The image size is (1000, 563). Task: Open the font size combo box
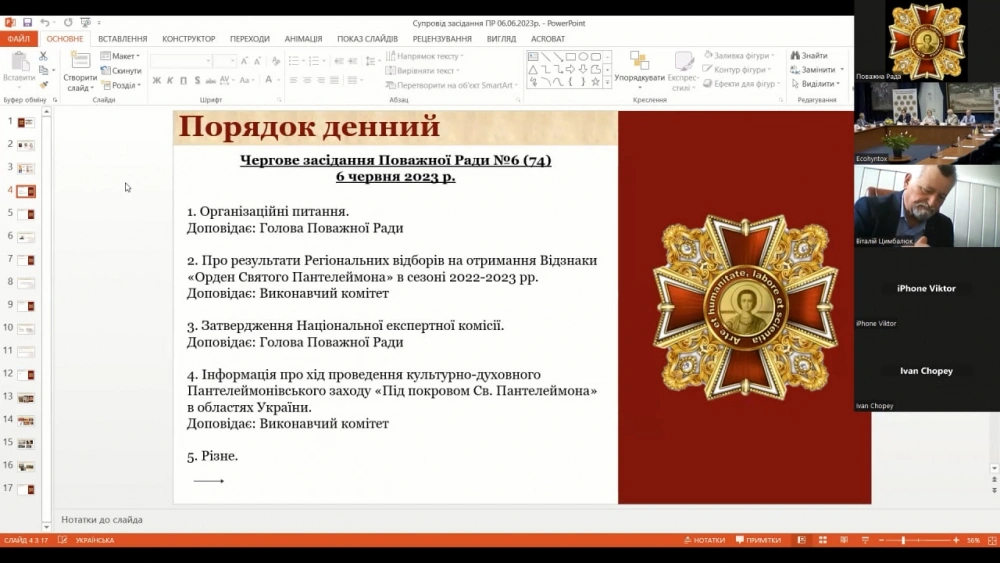[x=224, y=61]
